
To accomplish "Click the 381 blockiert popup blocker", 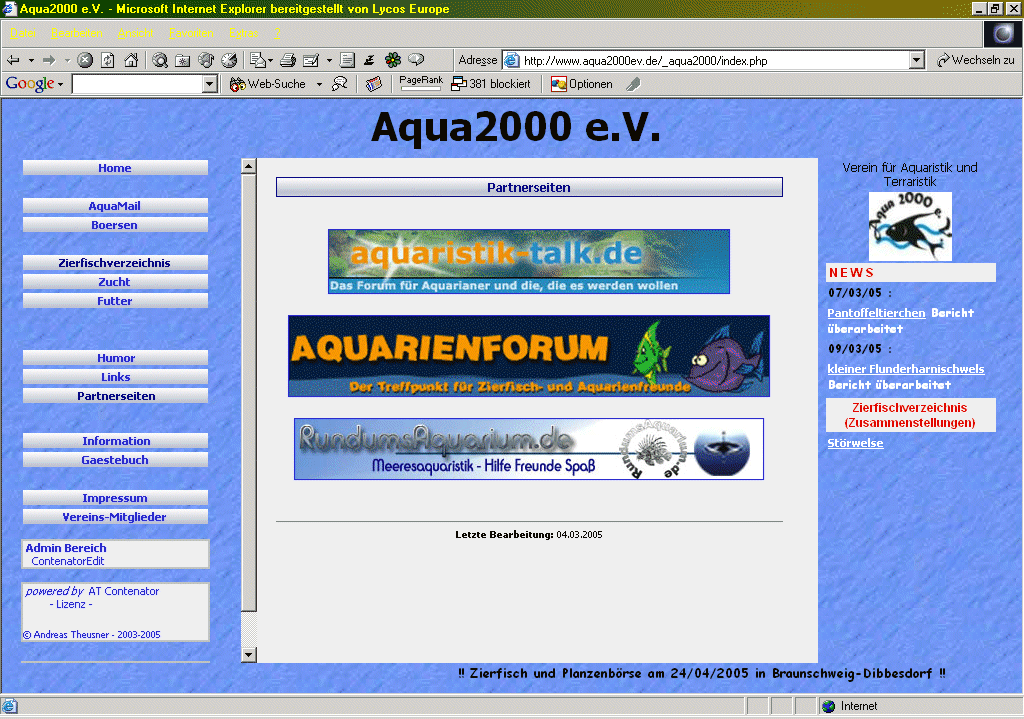I will (491, 84).
